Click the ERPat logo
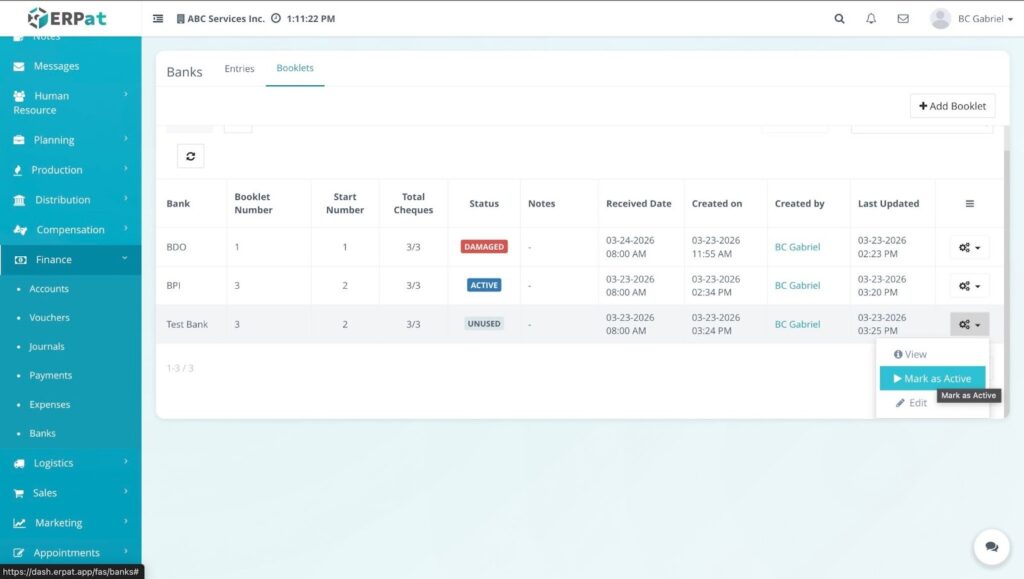 click(x=67, y=18)
